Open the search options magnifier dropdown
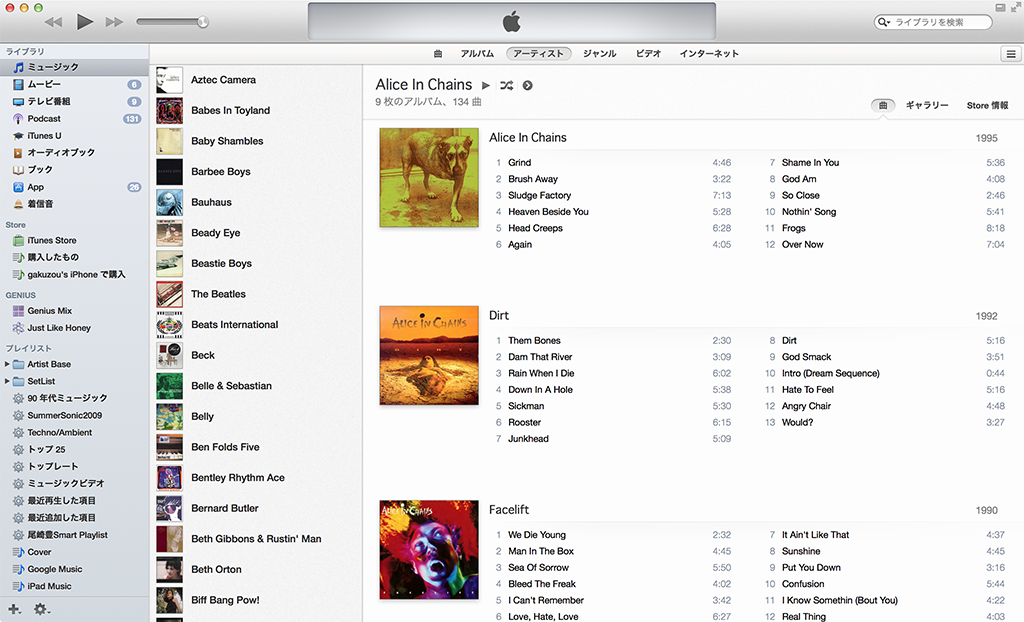This screenshot has width=1024, height=622. tap(884, 22)
